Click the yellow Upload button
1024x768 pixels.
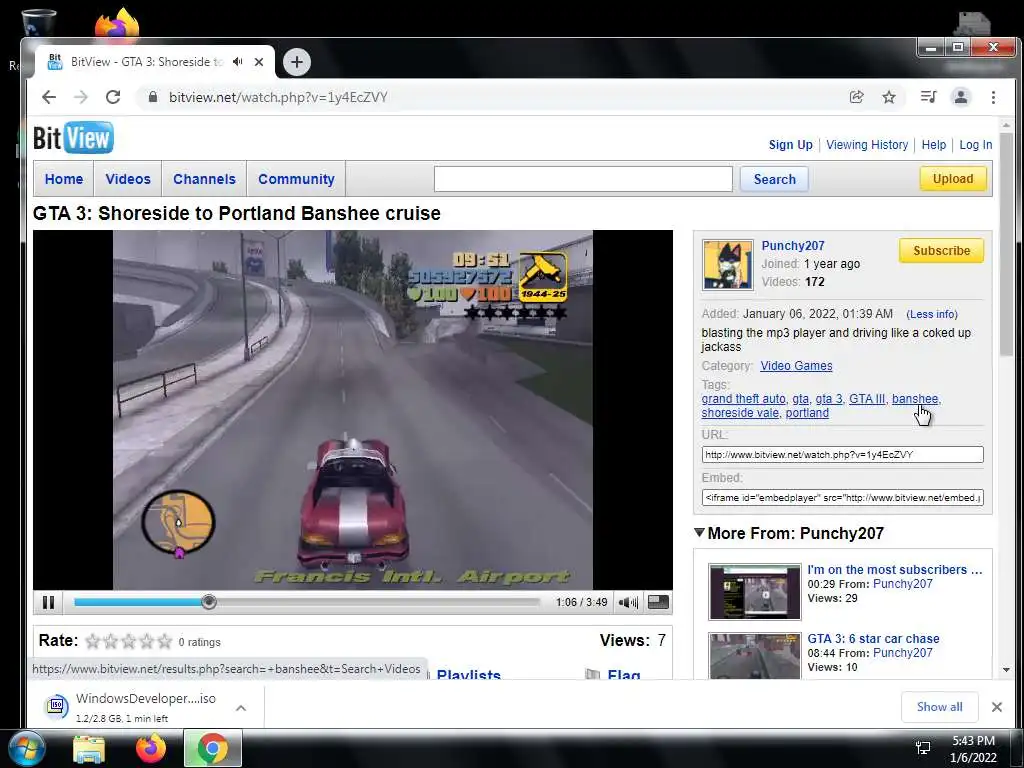pyautogui.click(x=953, y=179)
